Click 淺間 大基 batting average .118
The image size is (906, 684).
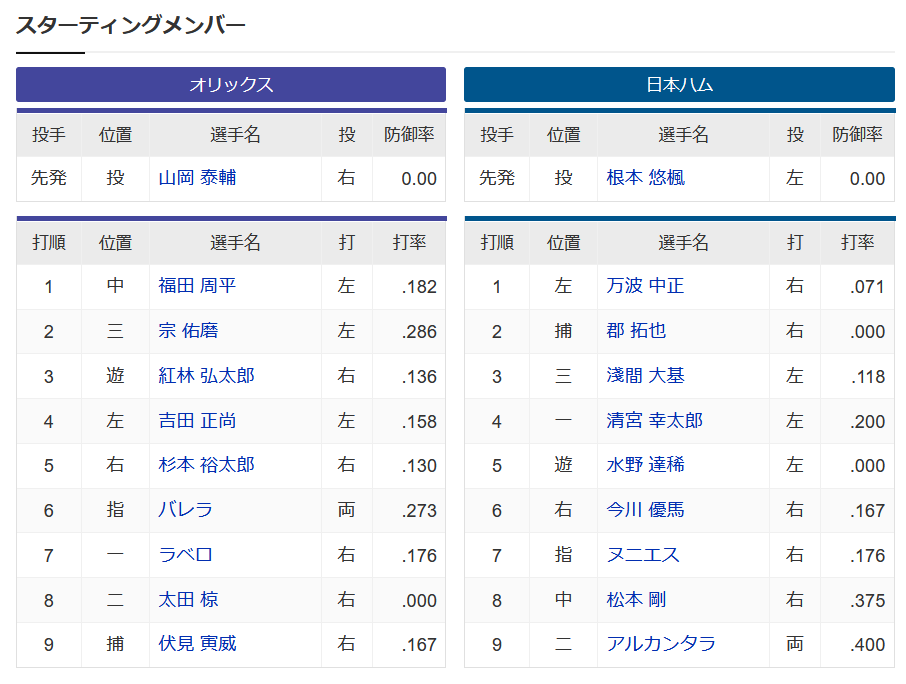867,377
